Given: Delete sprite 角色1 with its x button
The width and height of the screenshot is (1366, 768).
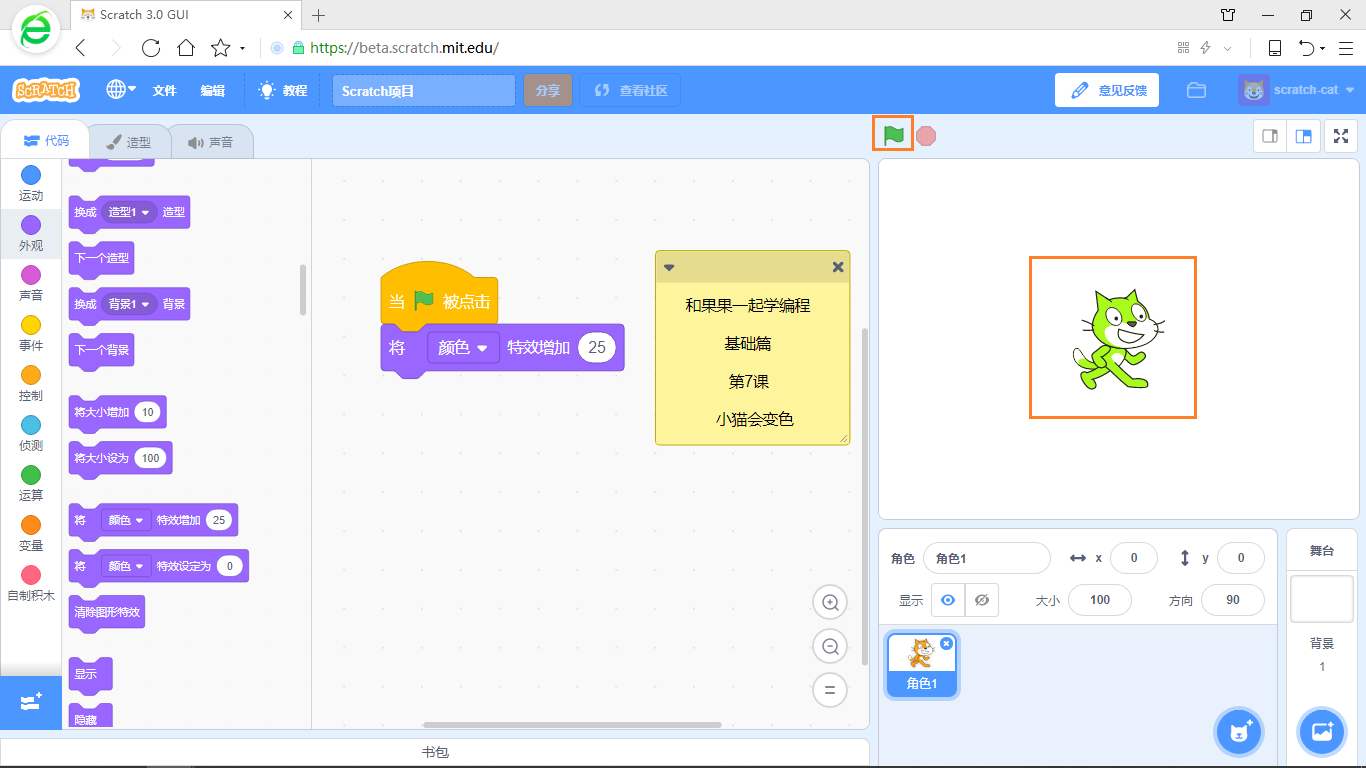Looking at the screenshot, I should click(946, 643).
